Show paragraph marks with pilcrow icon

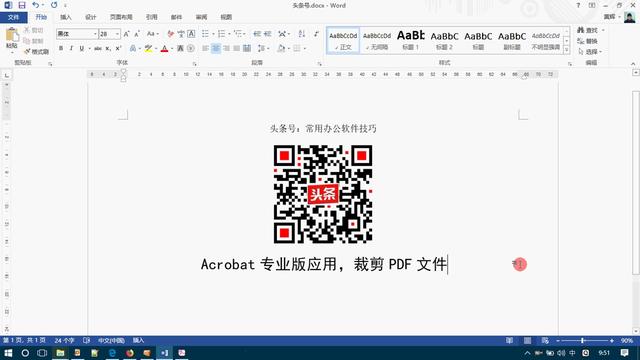pos(316,34)
